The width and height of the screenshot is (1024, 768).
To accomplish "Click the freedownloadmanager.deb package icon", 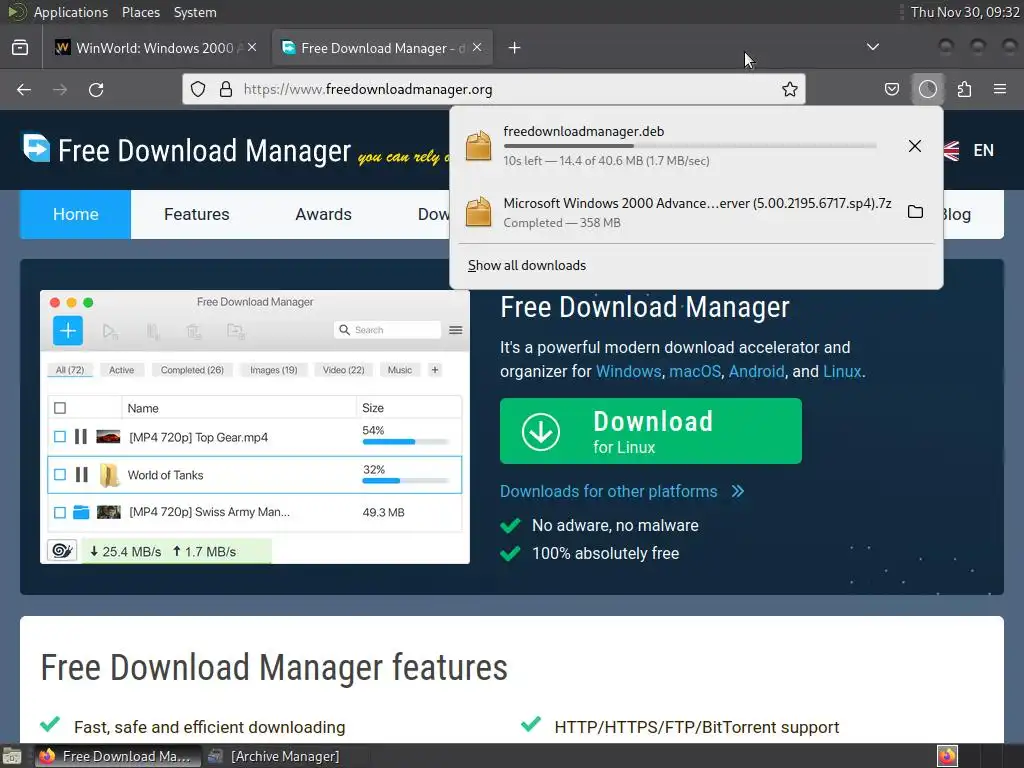I will [479, 145].
